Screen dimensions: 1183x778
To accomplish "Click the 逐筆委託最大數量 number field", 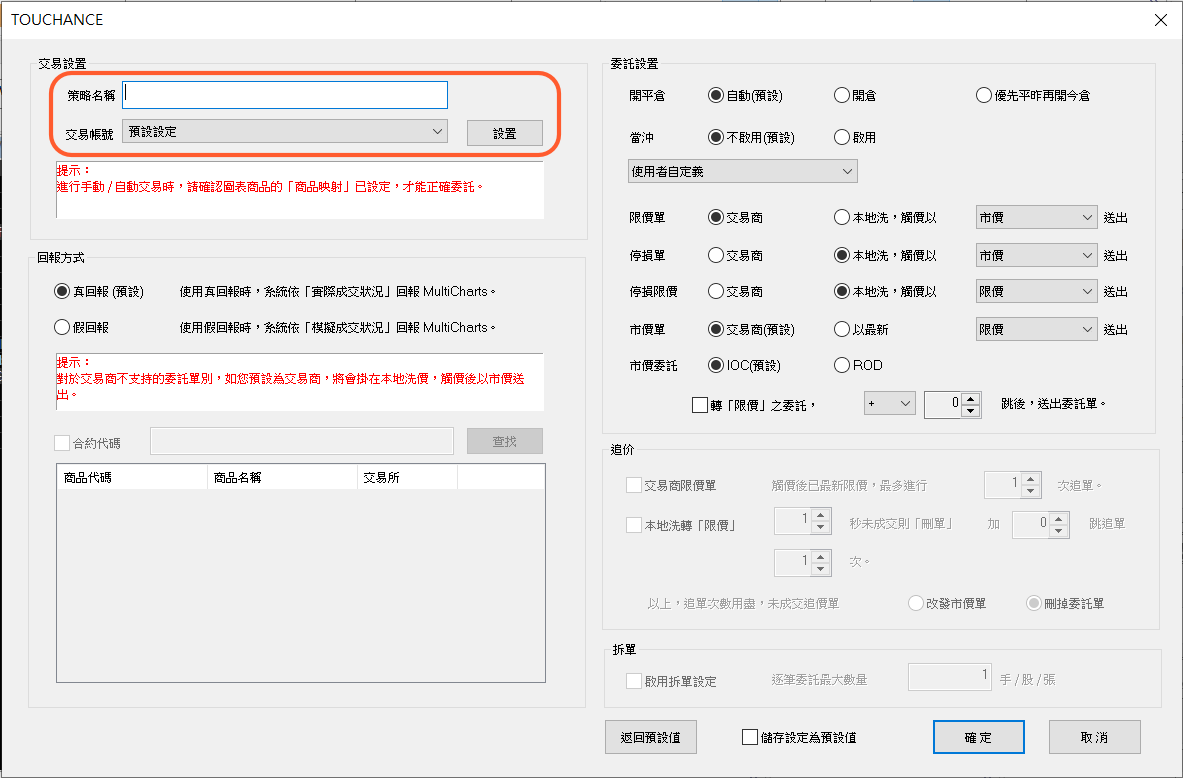I will 950,677.
